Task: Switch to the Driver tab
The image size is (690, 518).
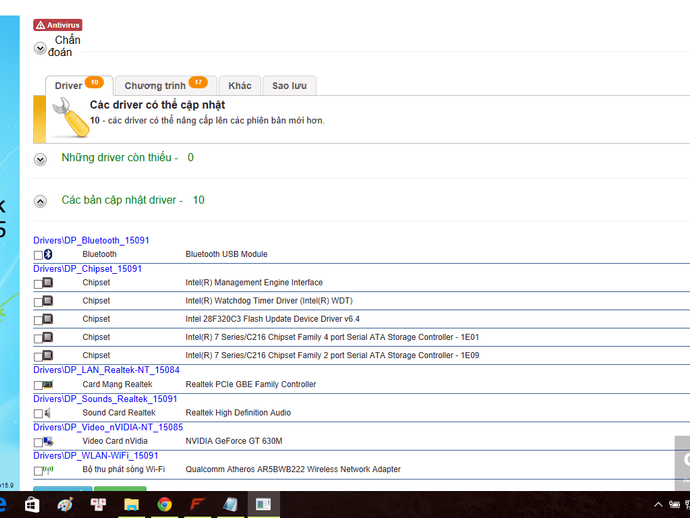Action: (x=79, y=85)
